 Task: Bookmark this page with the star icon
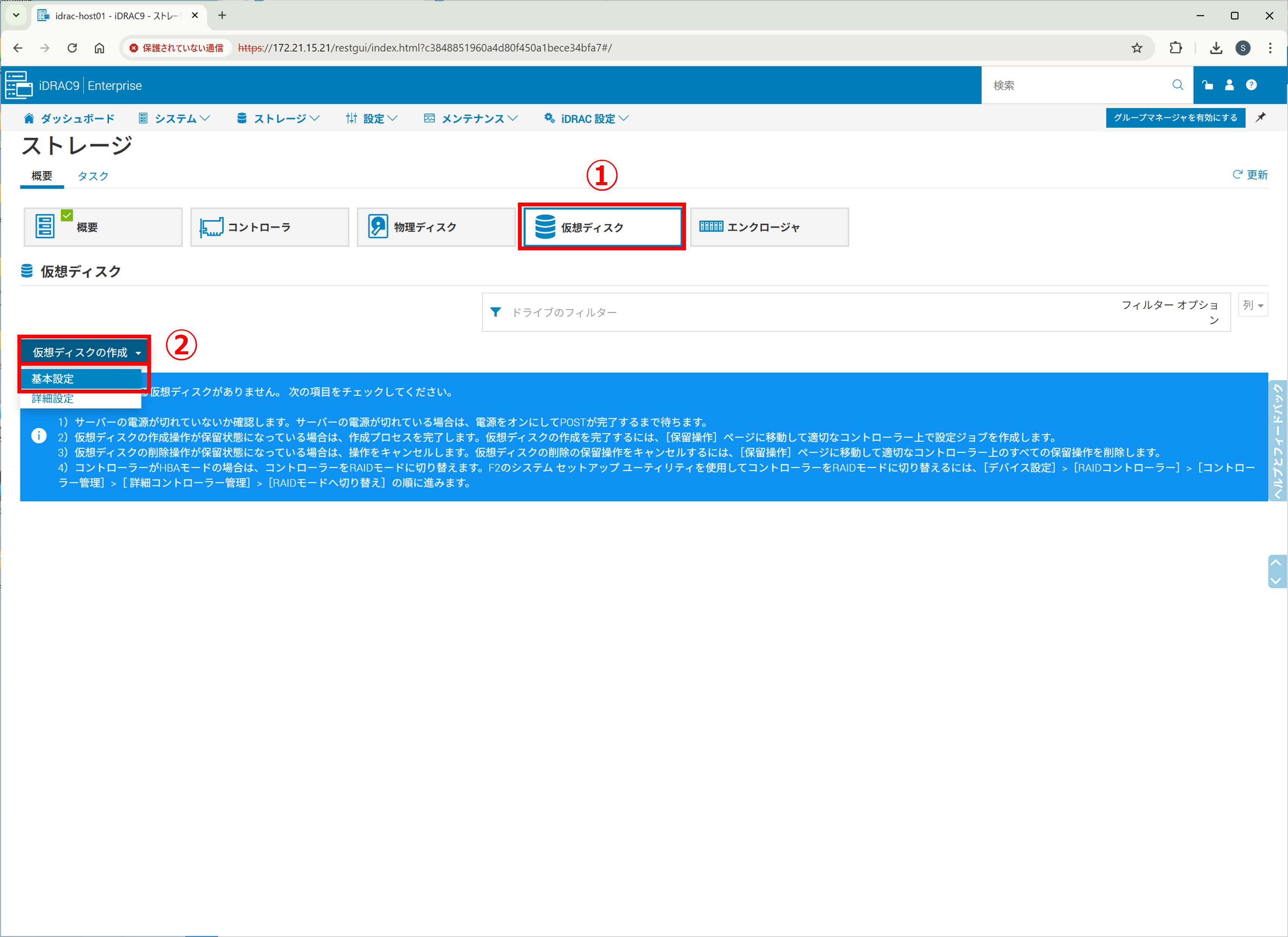(x=1137, y=48)
